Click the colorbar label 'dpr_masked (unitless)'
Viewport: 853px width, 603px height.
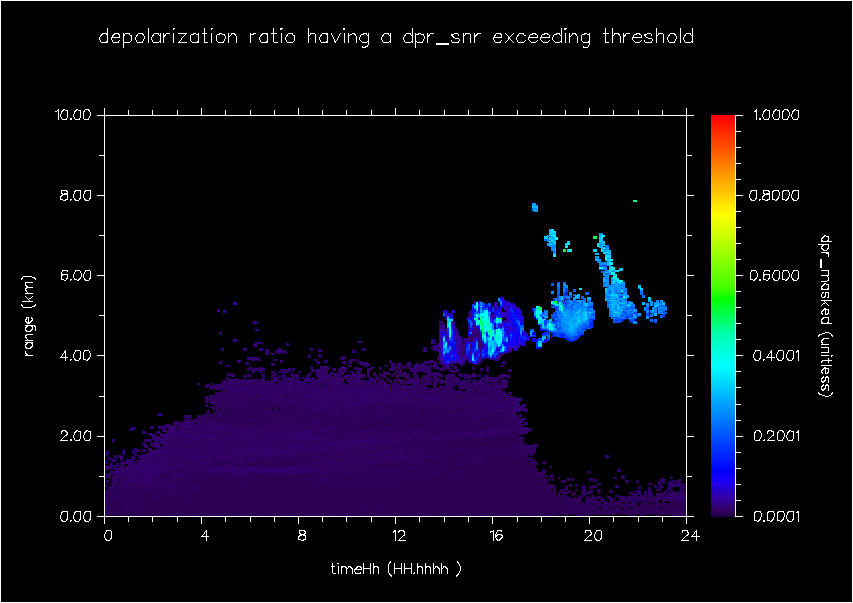[x=826, y=316]
